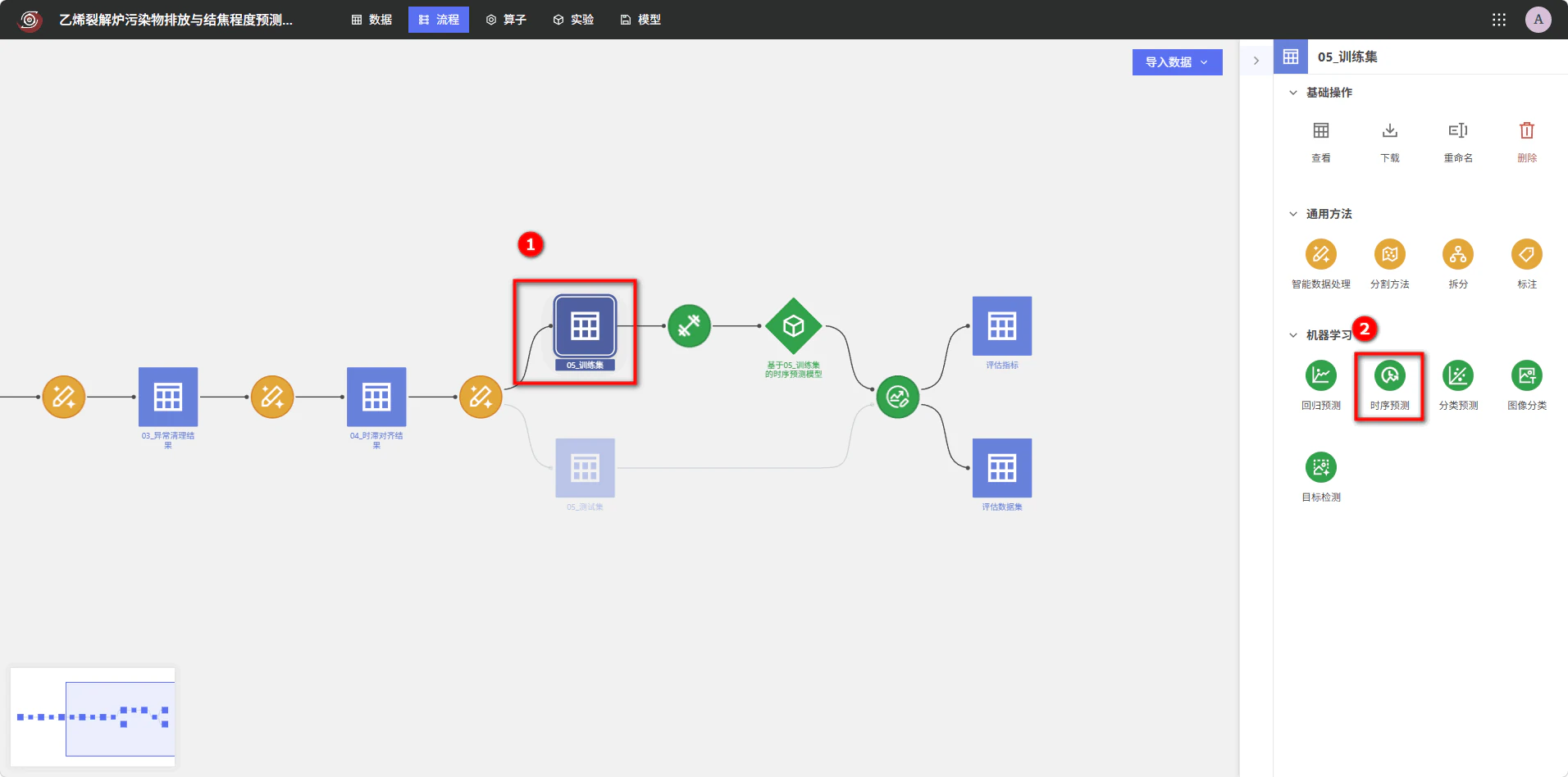Image resolution: width=1568 pixels, height=777 pixels.
Task: Choose 时序预测 time-series icon
Action: coord(1389,375)
